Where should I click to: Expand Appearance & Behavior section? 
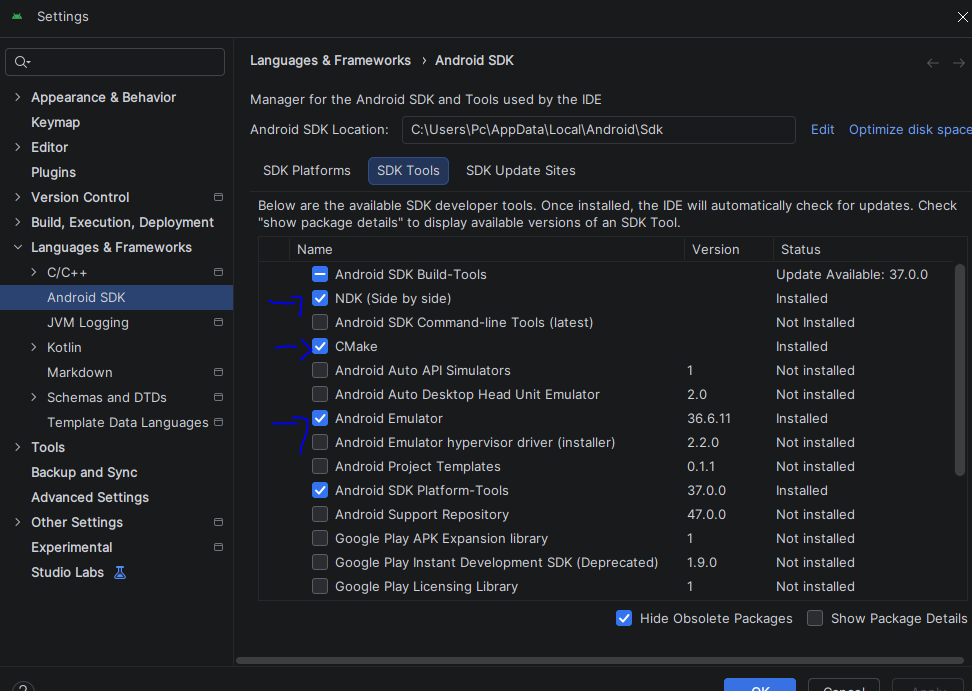coord(17,97)
